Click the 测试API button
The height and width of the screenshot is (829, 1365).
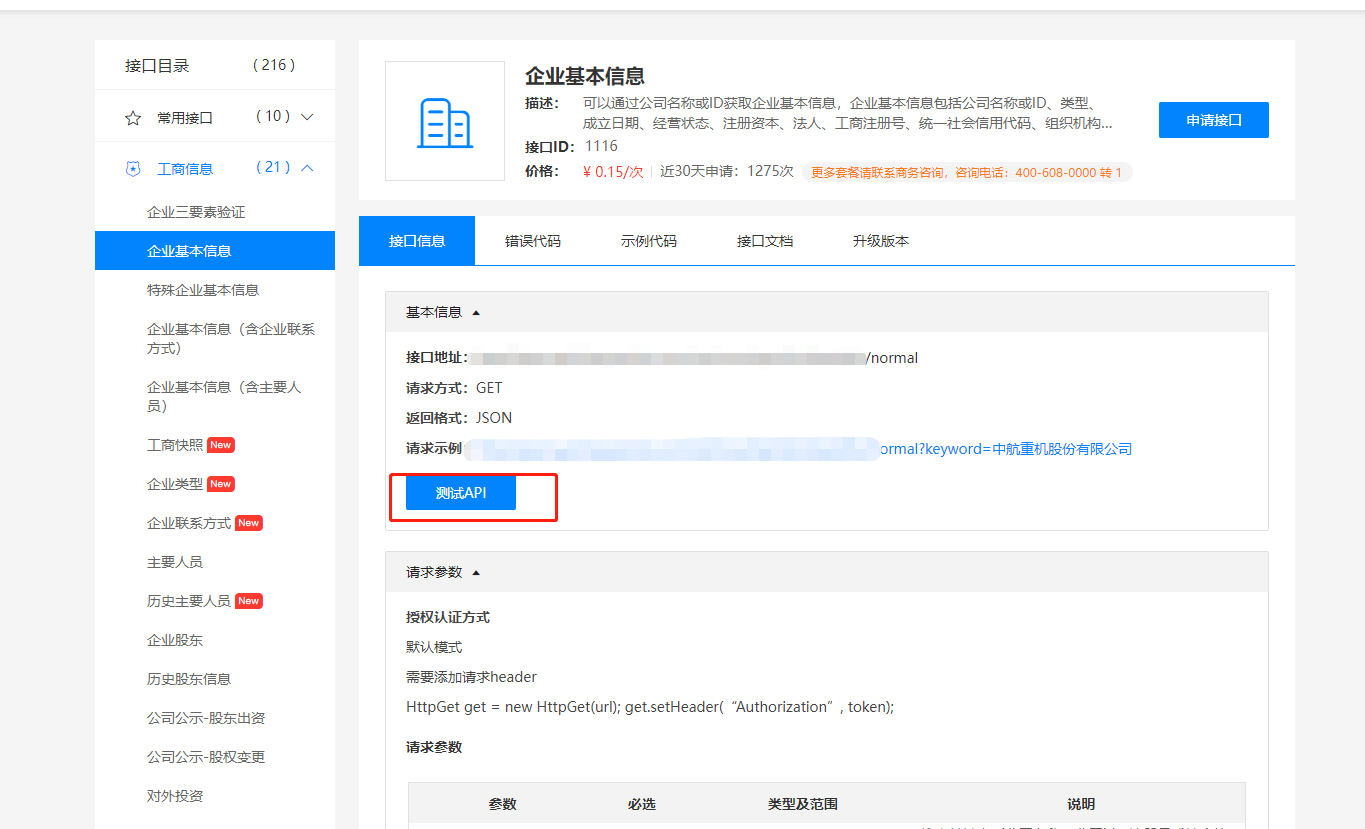click(461, 493)
